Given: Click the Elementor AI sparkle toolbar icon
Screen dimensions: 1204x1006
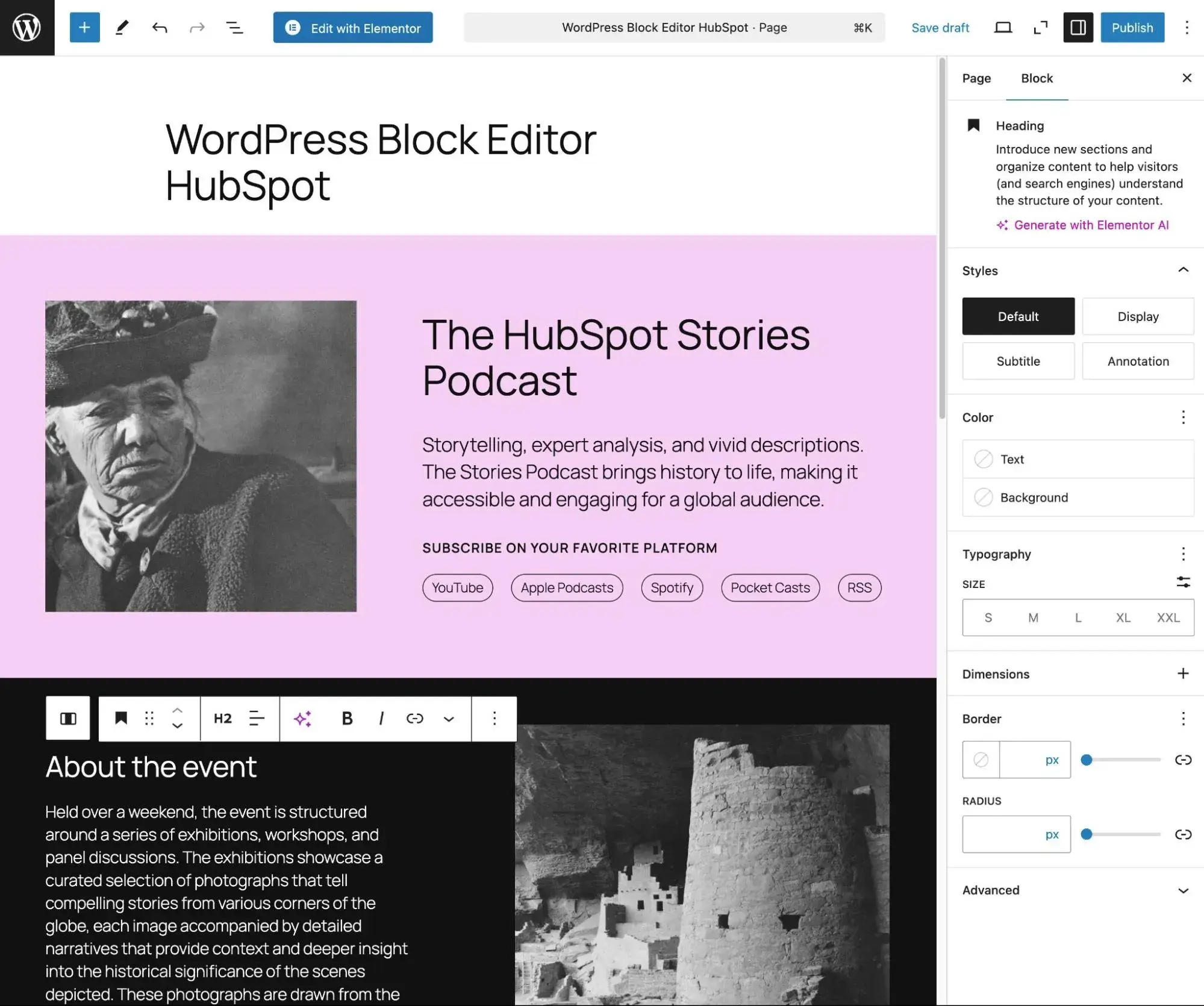Looking at the screenshot, I should [302, 718].
